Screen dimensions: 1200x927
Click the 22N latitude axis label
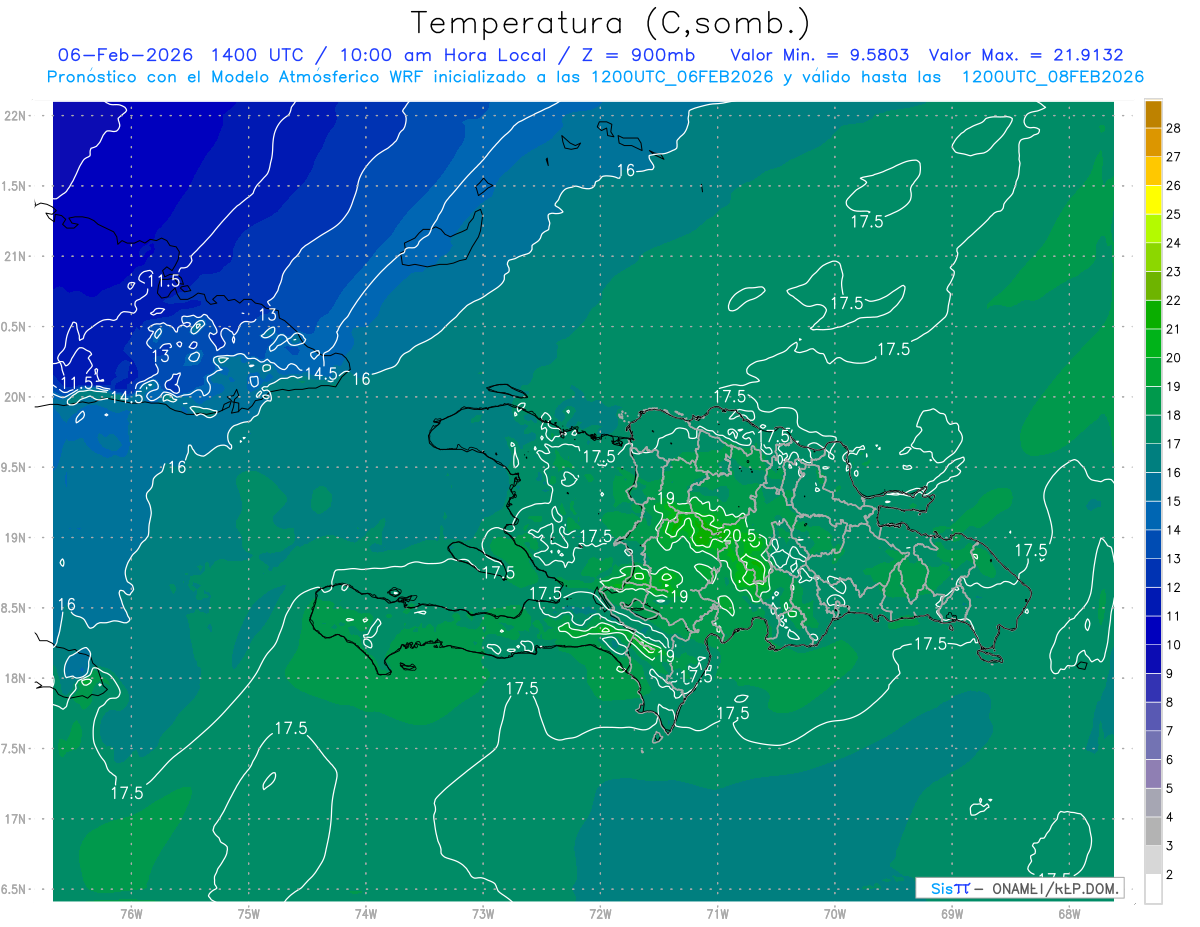[x=15, y=115]
